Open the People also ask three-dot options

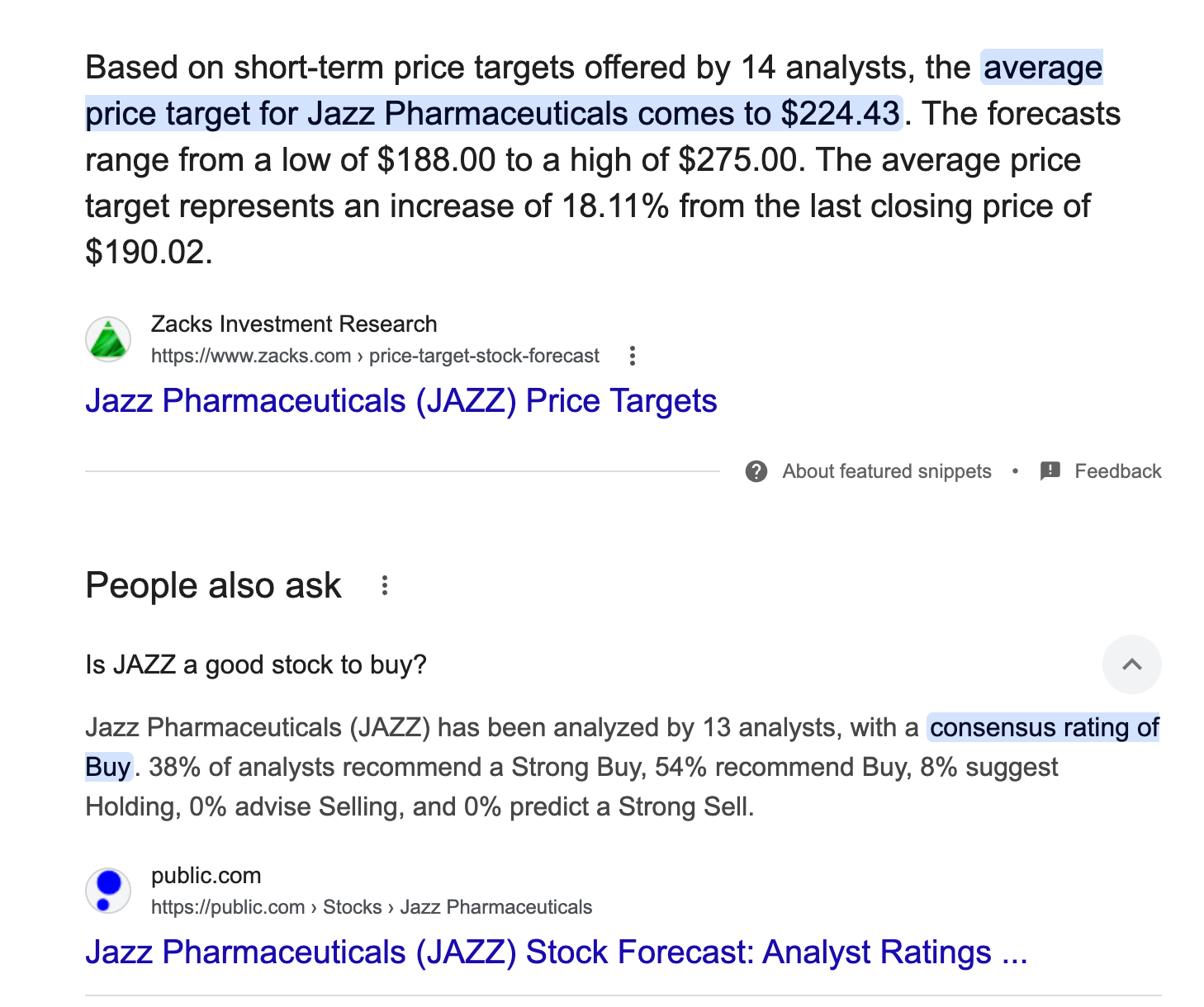[x=385, y=586]
